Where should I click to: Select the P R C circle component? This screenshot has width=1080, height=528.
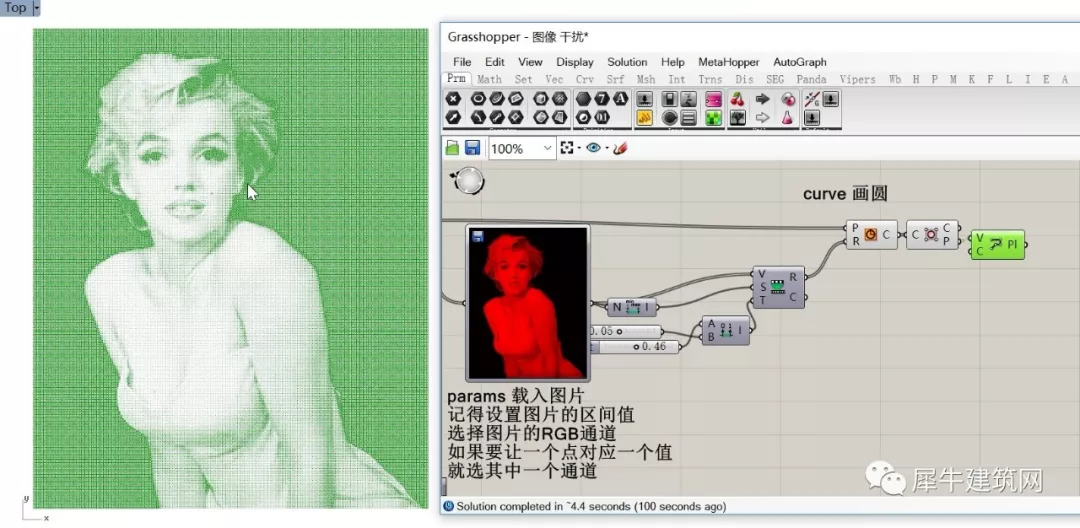pyautogui.click(x=871, y=235)
